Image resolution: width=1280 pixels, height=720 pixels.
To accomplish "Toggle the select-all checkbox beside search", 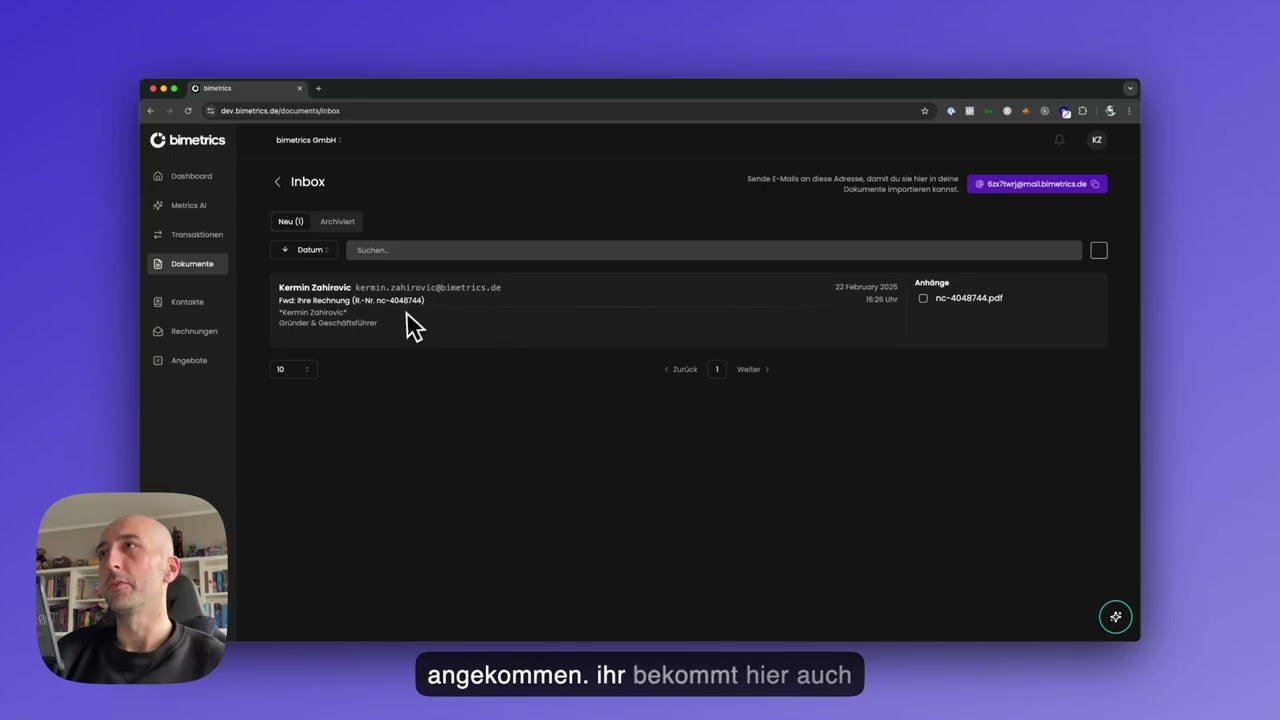I will pos(1099,250).
